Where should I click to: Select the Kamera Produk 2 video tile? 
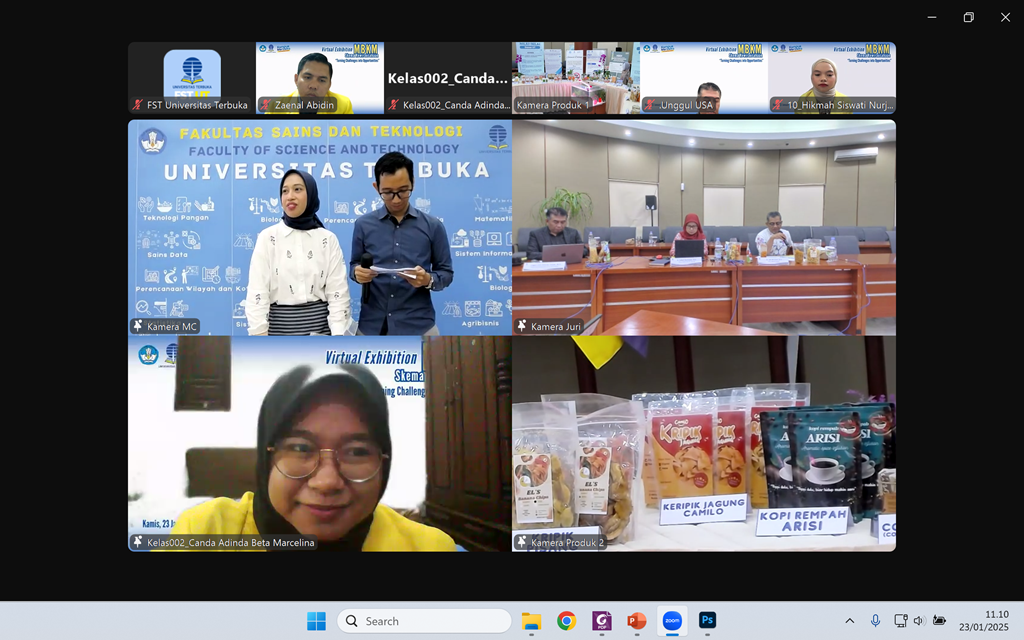tap(704, 443)
